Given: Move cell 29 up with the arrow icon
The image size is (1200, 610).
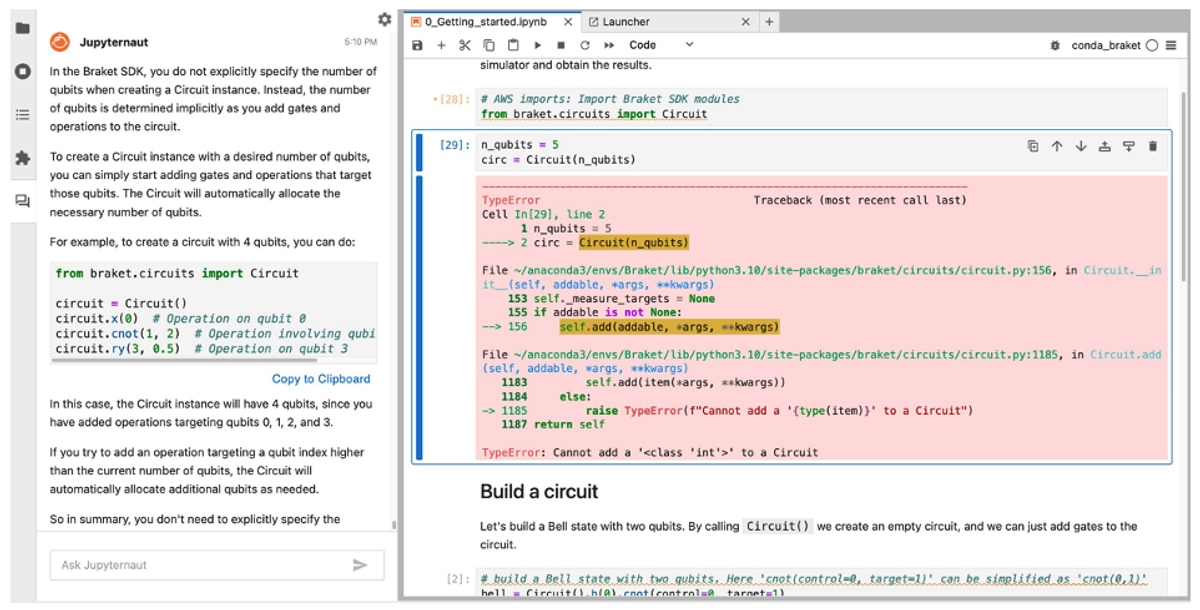Looking at the screenshot, I should click(1057, 146).
